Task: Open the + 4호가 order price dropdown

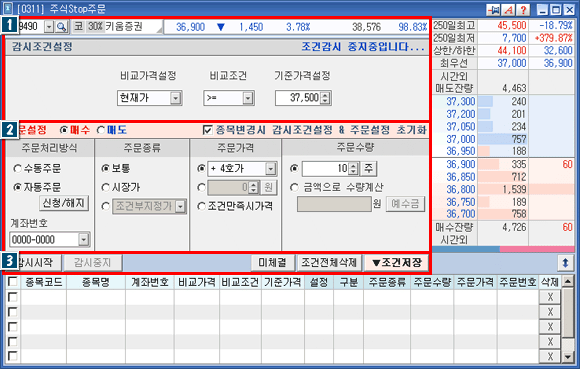Action: (x=271, y=169)
